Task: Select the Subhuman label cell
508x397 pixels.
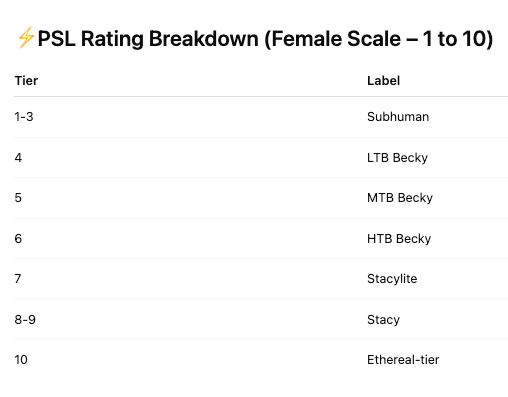Action: point(398,117)
